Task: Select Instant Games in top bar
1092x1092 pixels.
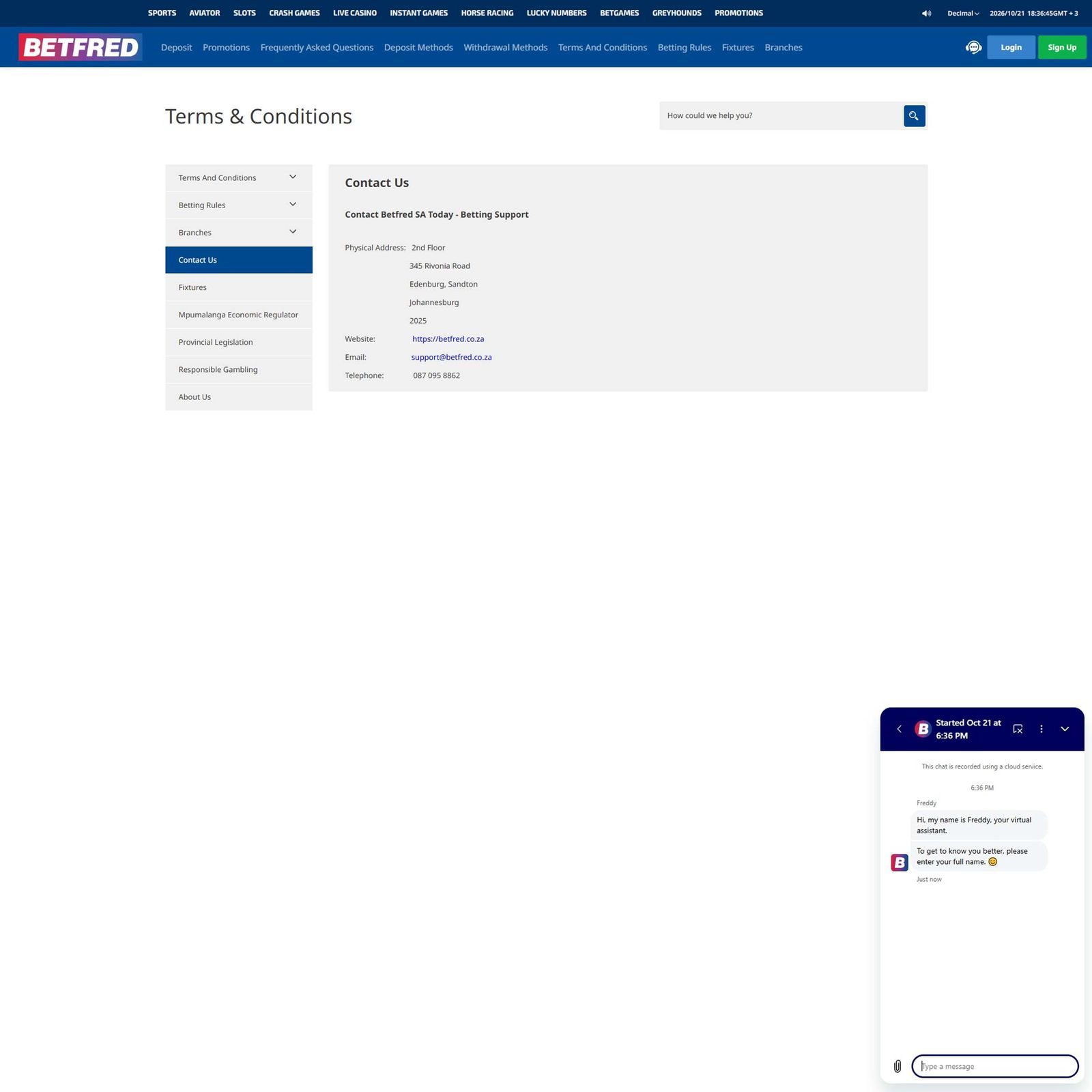Action: point(419,13)
